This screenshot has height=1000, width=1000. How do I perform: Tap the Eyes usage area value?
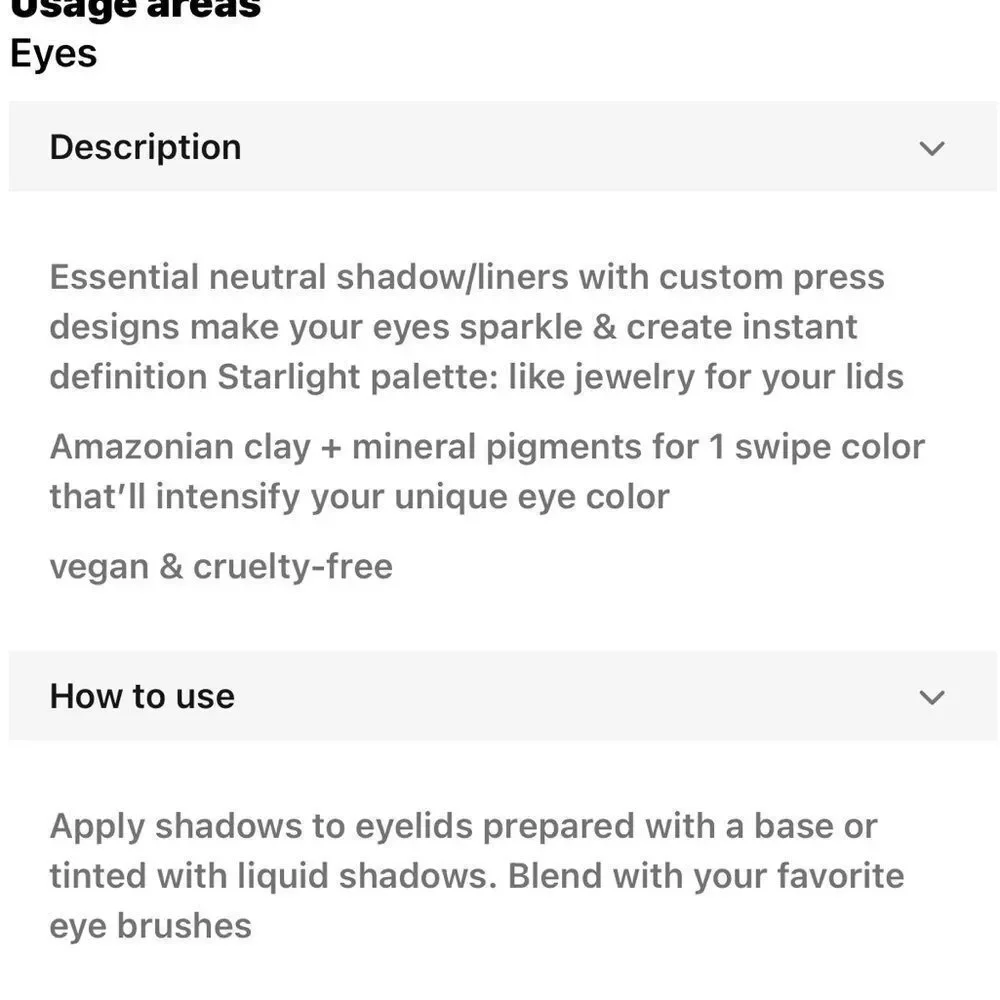[54, 54]
